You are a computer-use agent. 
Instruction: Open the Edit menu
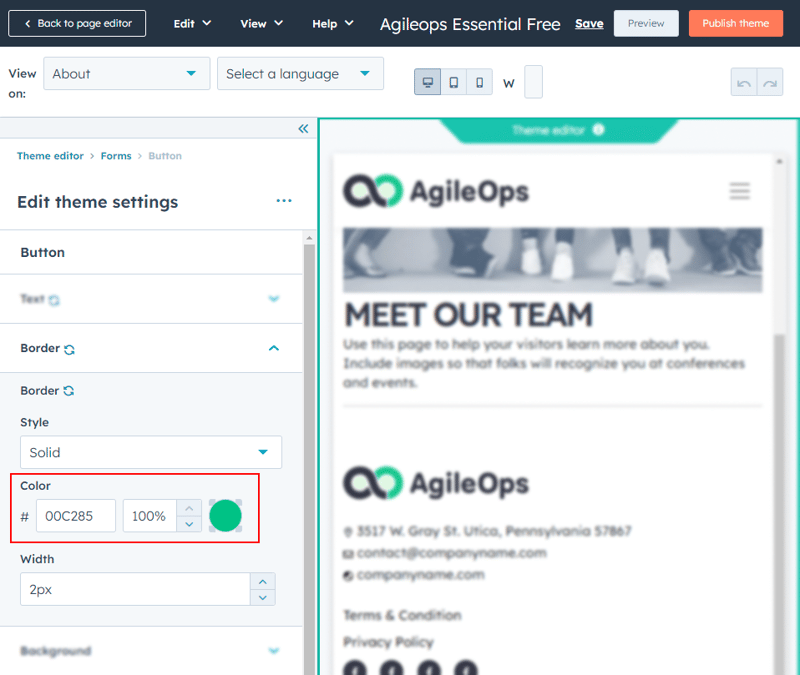tap(192, 23)
